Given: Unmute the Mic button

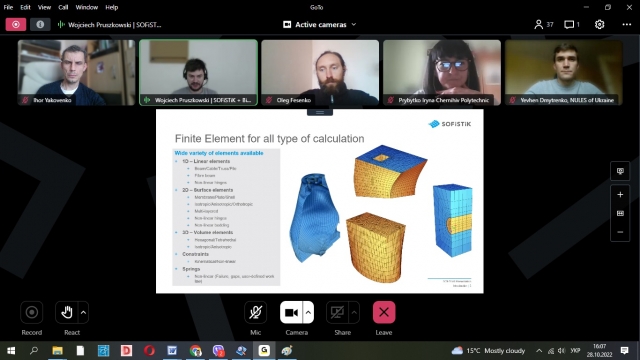Looking at the screenshot, I should (256, 313).
